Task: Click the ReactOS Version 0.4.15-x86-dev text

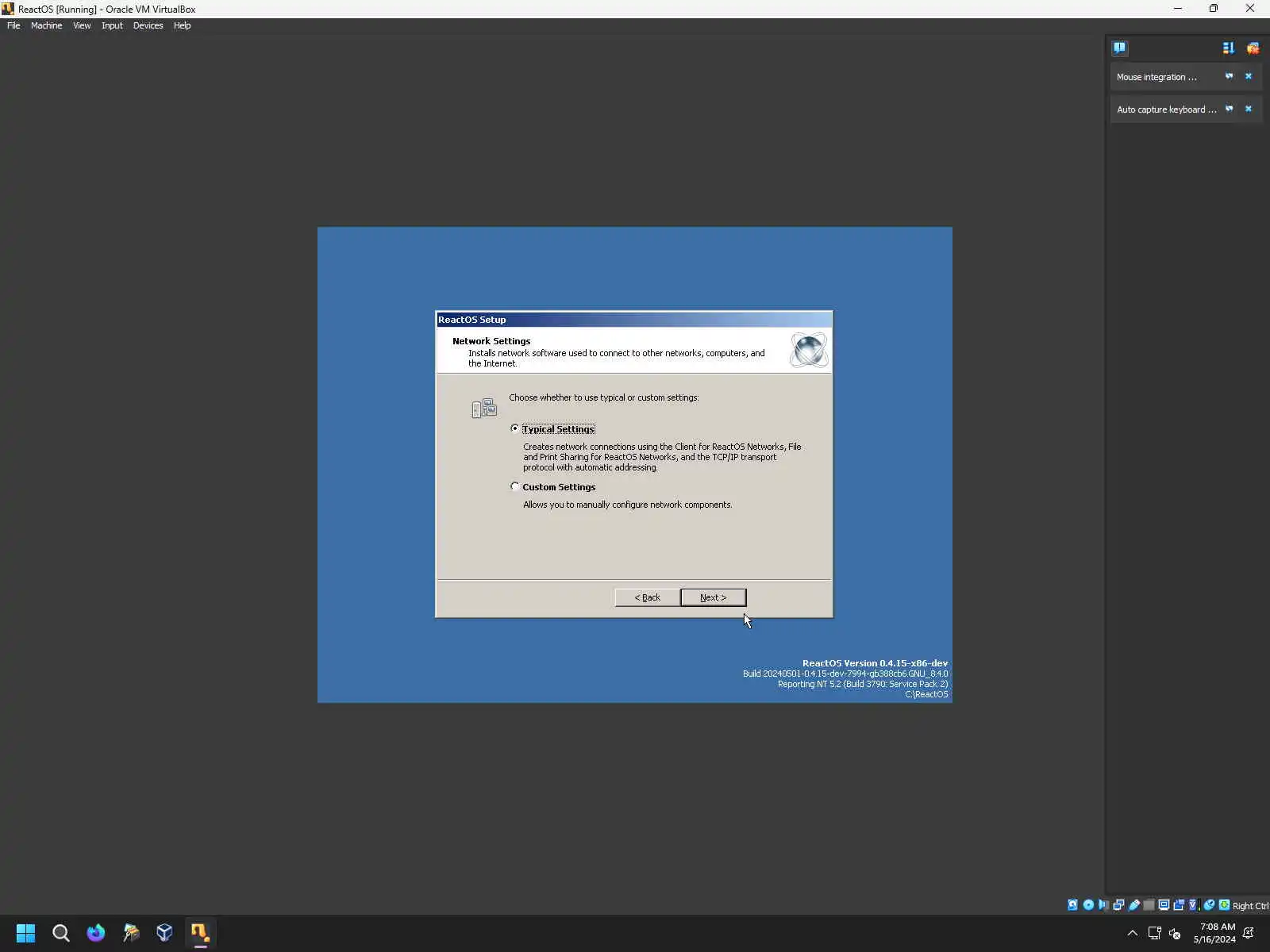Action: 875,663
